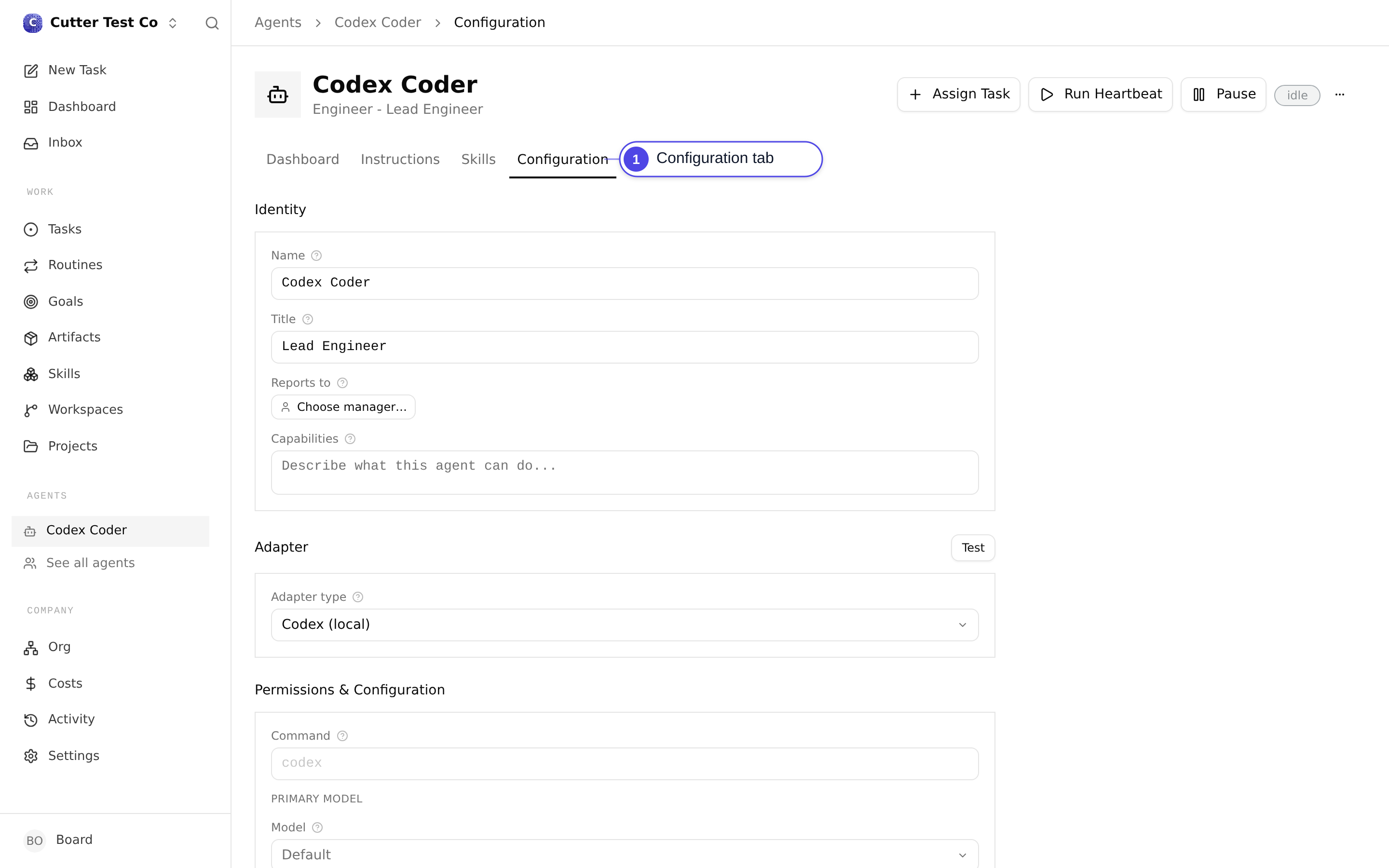Screen dimensions: 1389x868
Task: Click the Dashboard grid icon in sidebar
Action: 31,108
